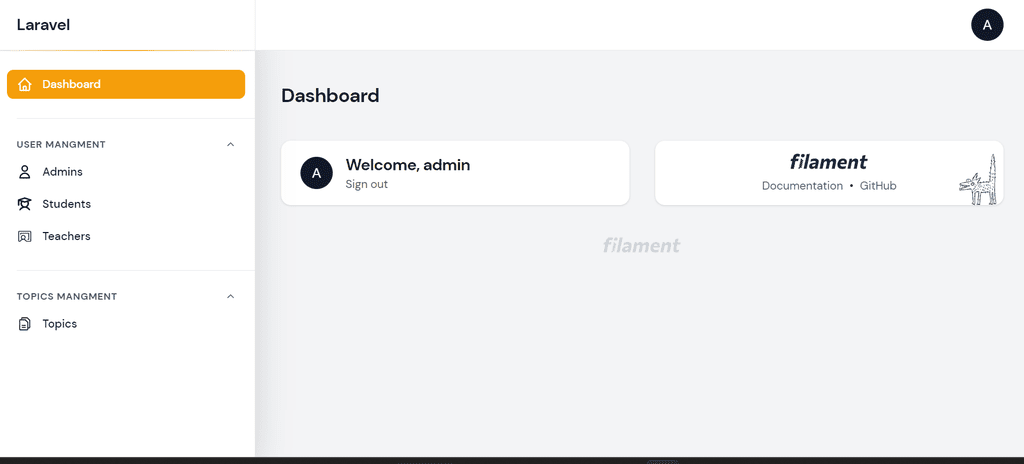Collapse the Topics Mangment group chevron
The height and width of the screenshot is (464, 1024).
click(x=230, y=296)
